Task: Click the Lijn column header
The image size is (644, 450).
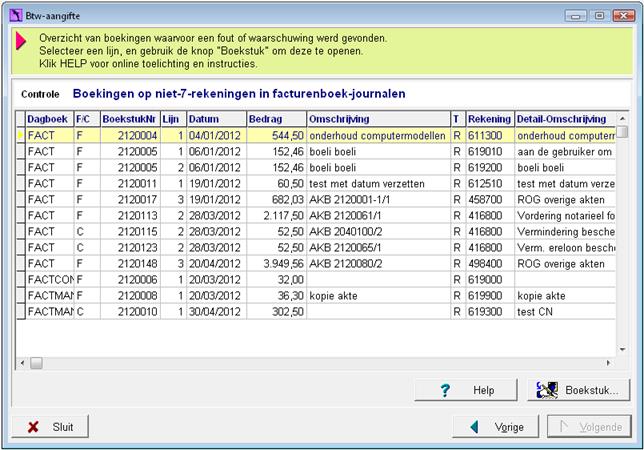Action: 173,119
